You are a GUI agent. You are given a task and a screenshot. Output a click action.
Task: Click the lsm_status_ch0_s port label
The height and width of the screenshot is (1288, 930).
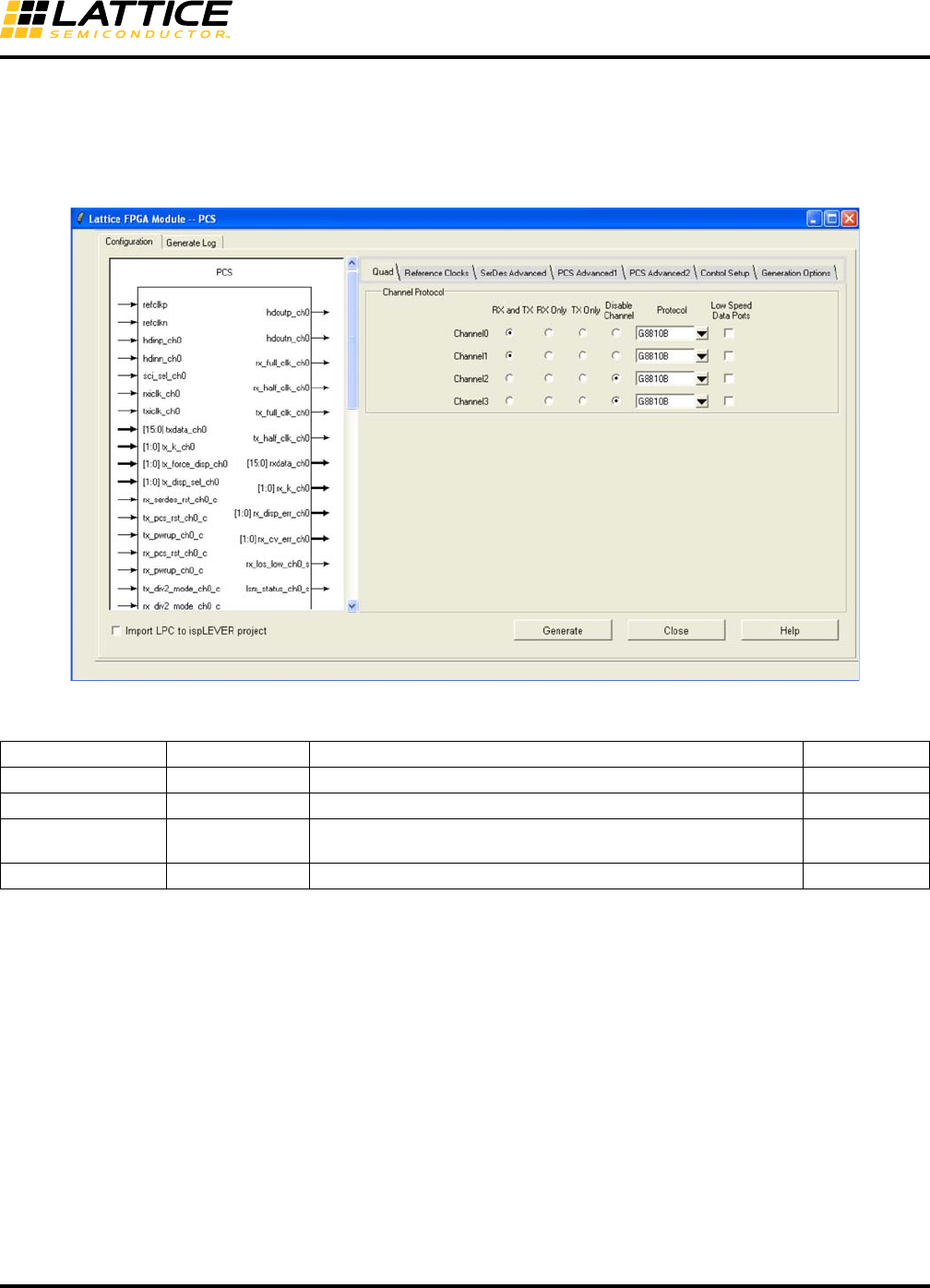pos(278,589)
